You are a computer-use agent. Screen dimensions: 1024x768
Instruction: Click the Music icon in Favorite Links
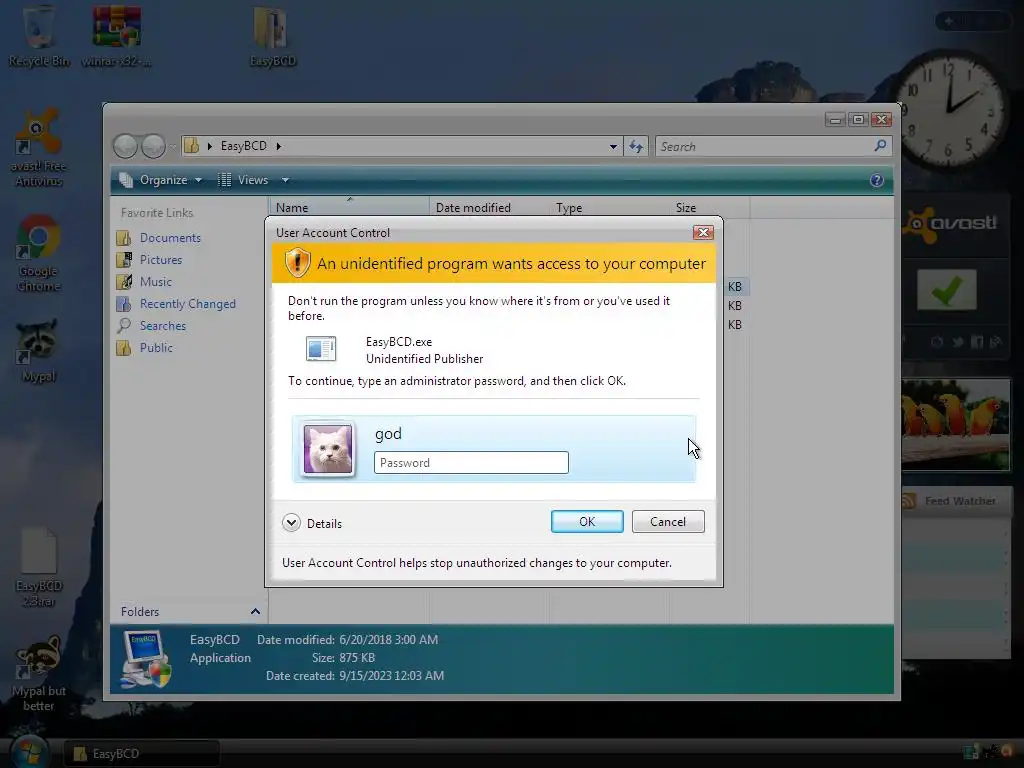[123, 281]
